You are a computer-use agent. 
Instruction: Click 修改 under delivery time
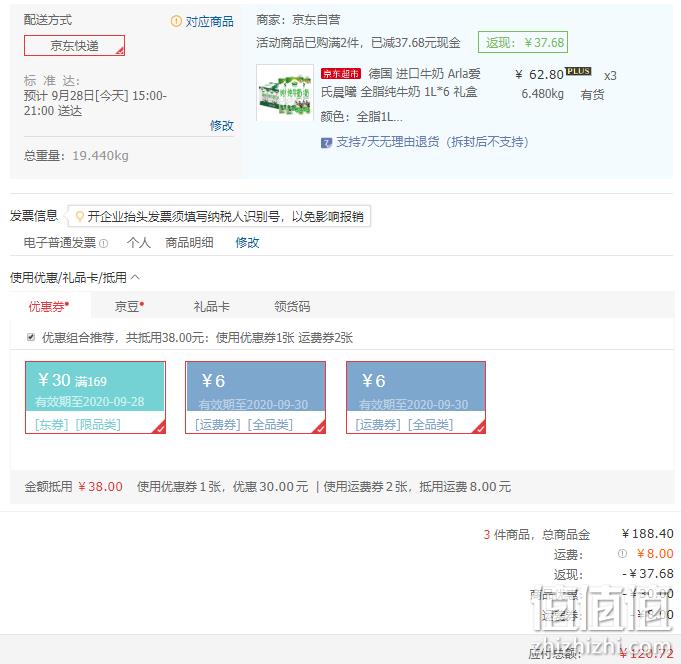coord(221,126)
